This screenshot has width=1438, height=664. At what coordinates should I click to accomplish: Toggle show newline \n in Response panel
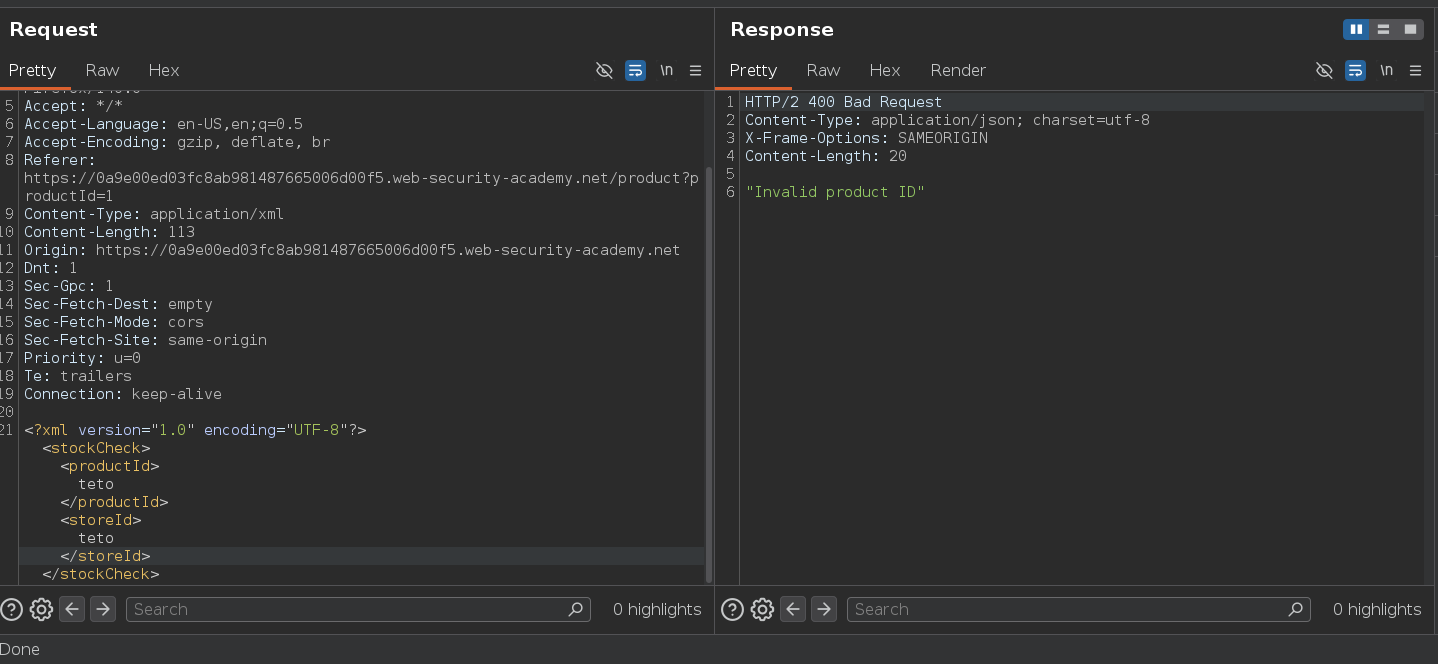click(1386, 70)
